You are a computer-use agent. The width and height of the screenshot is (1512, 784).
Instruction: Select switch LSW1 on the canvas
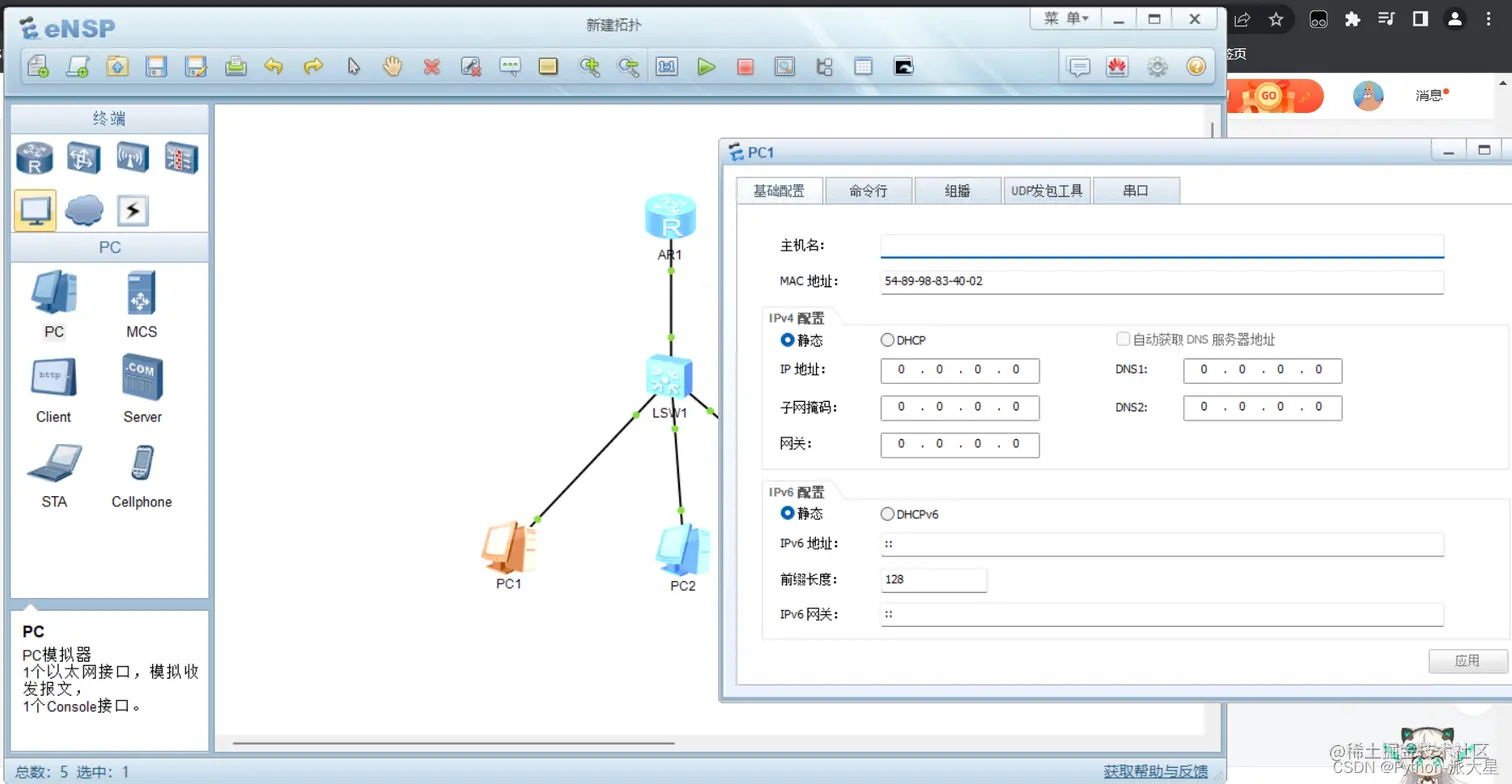[669, 376]
